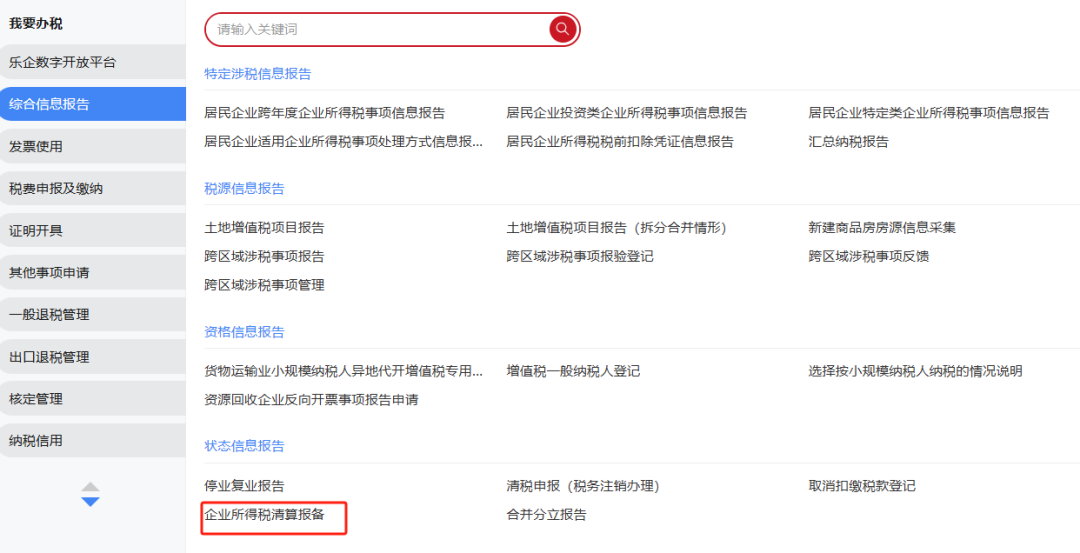
Task: Open 居民企业跨年度企业所得税事项信息报告
Action: (324, 114)
